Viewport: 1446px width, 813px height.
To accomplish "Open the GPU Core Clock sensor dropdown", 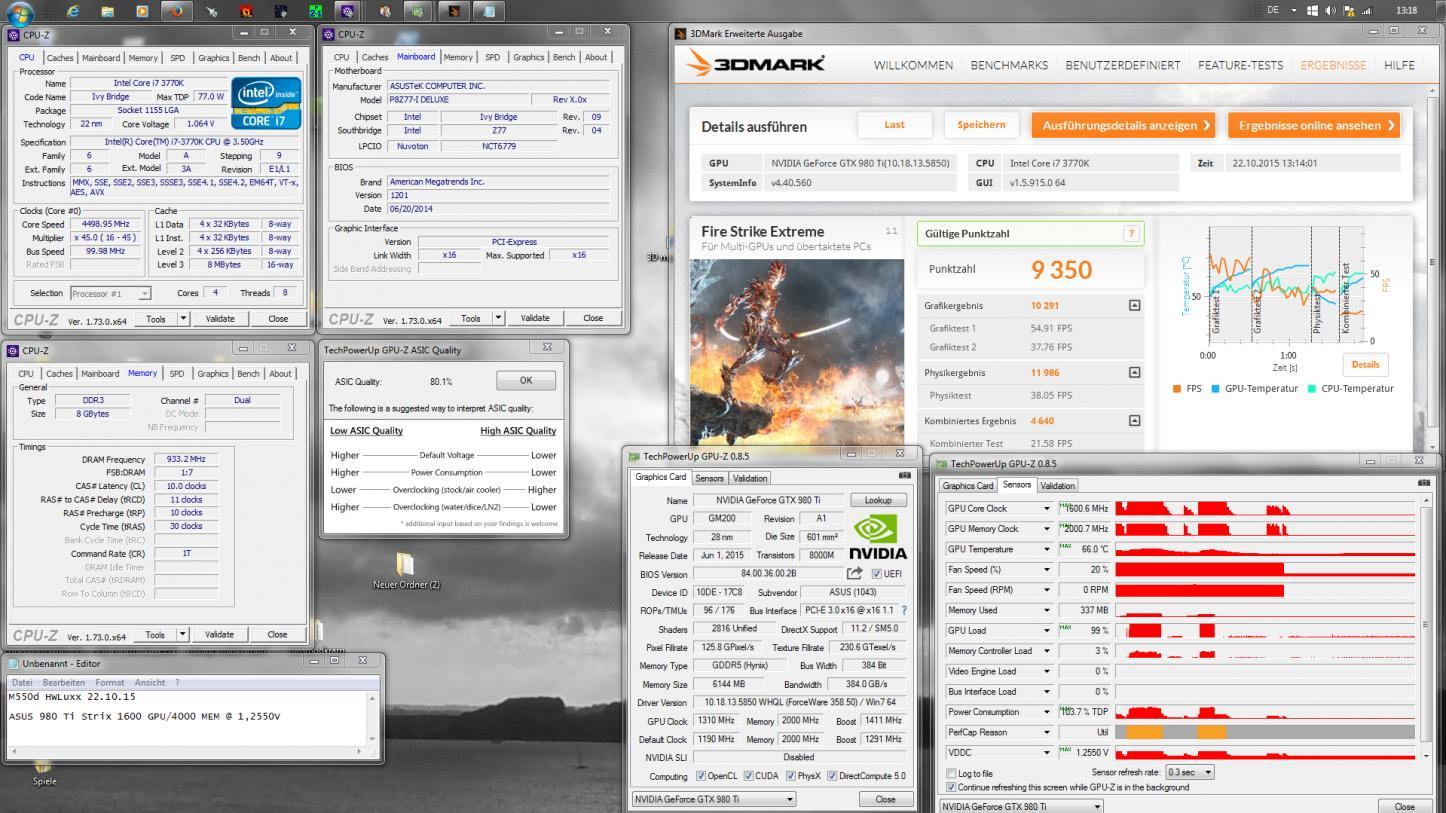I will tap(1047, 508).
